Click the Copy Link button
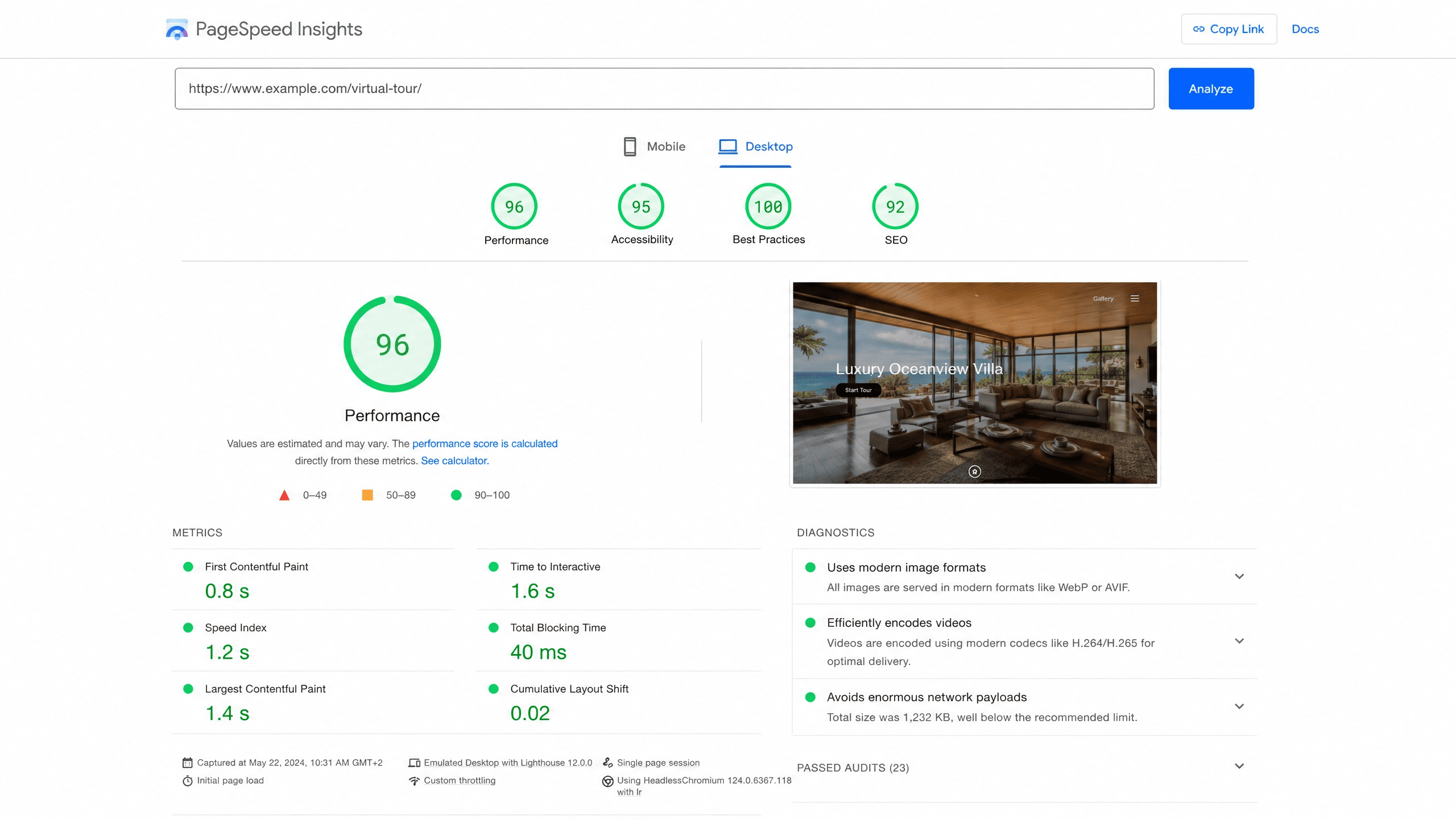This screenshot has width=1456, height=819. pyautogui.click(x=1228, y=29)
